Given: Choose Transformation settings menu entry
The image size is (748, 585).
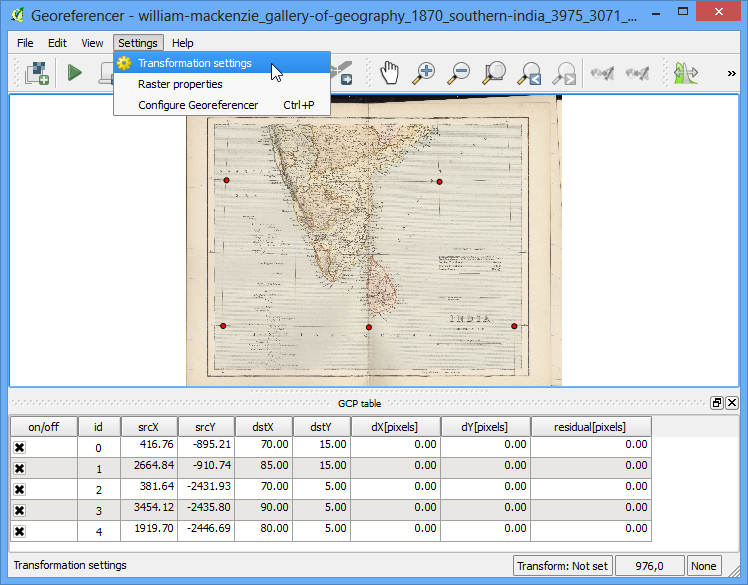Looking at the screenshot, I should coord(222,63).
